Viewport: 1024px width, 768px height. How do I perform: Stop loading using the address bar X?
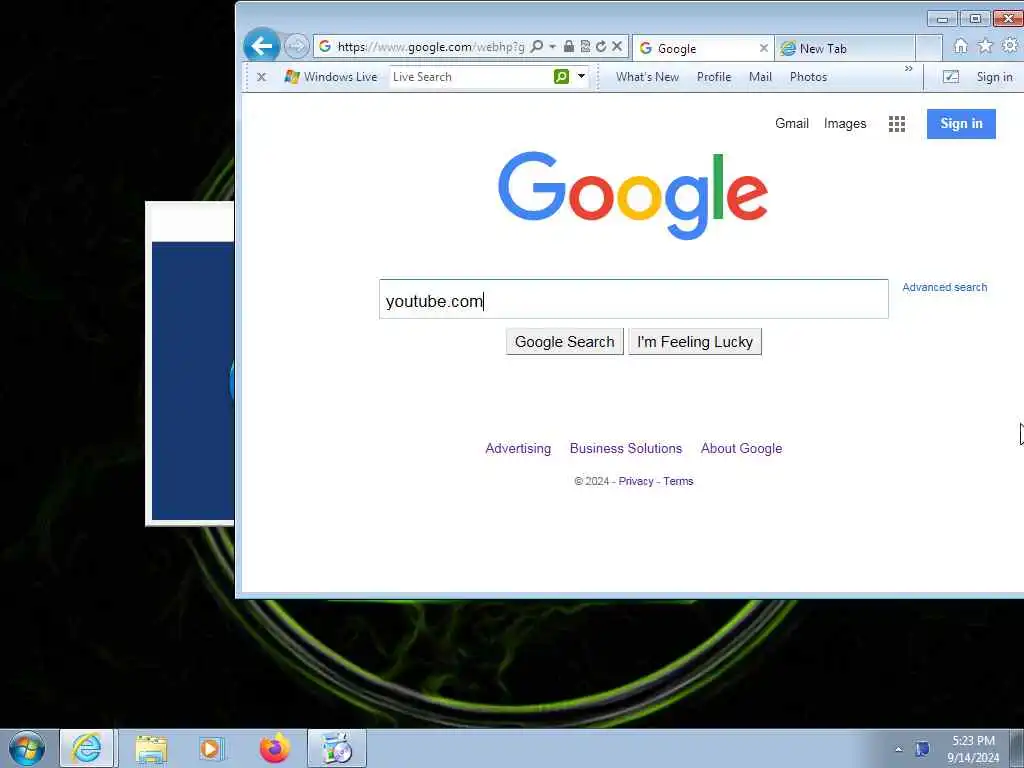pyautogui.click(x=616, y=46)
